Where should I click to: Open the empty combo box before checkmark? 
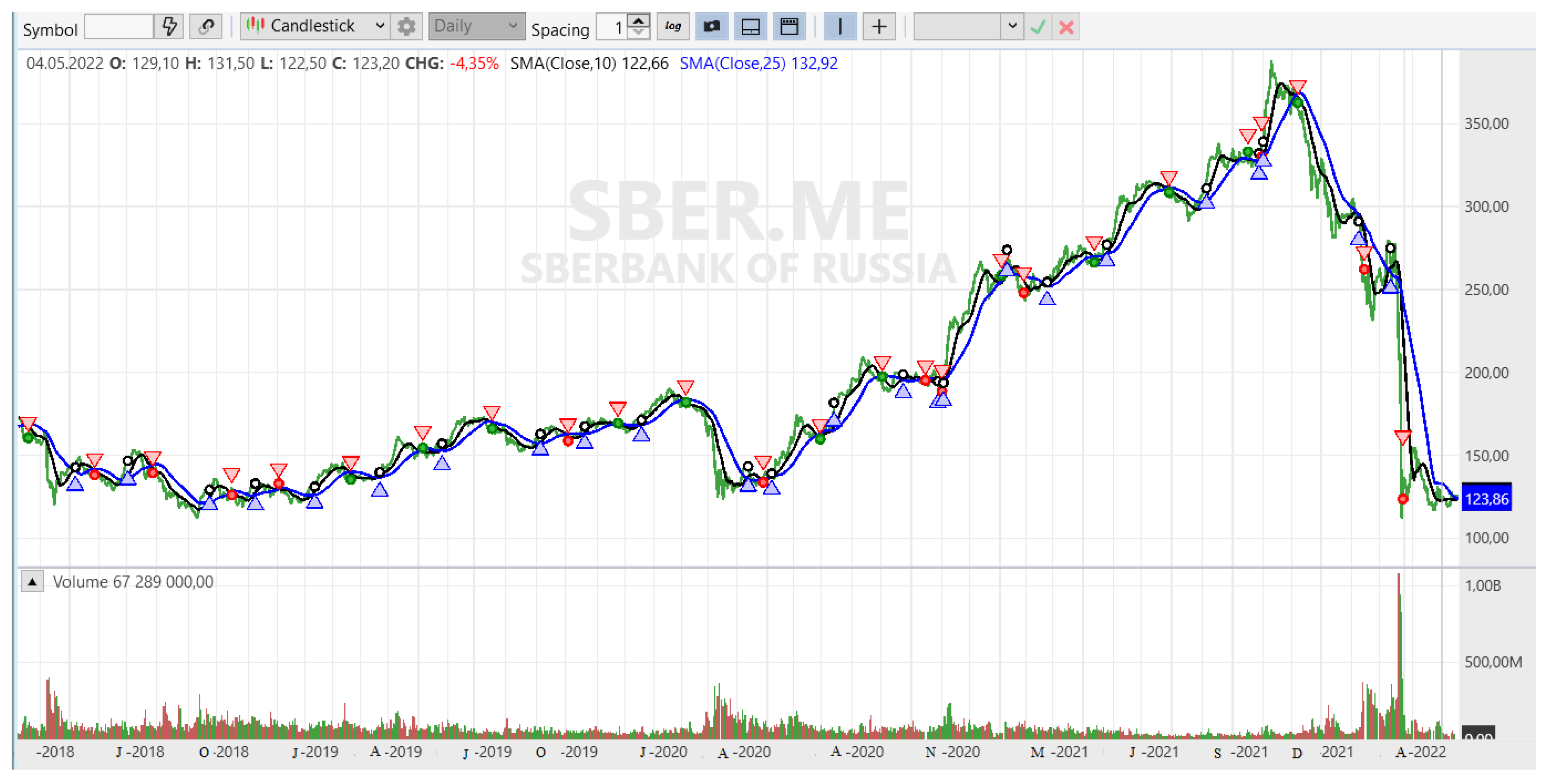click(968, 27)
